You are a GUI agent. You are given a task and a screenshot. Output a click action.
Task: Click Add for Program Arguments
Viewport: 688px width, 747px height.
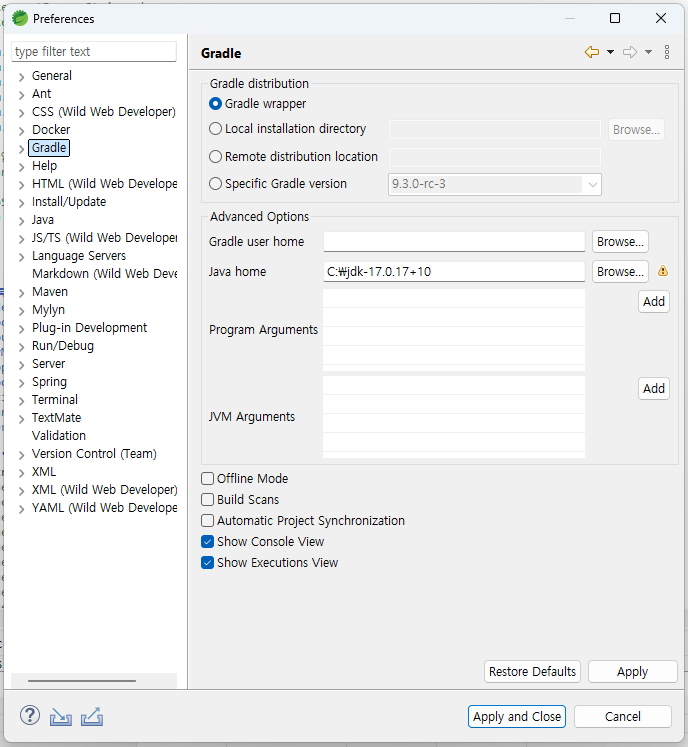click(654, 302)
